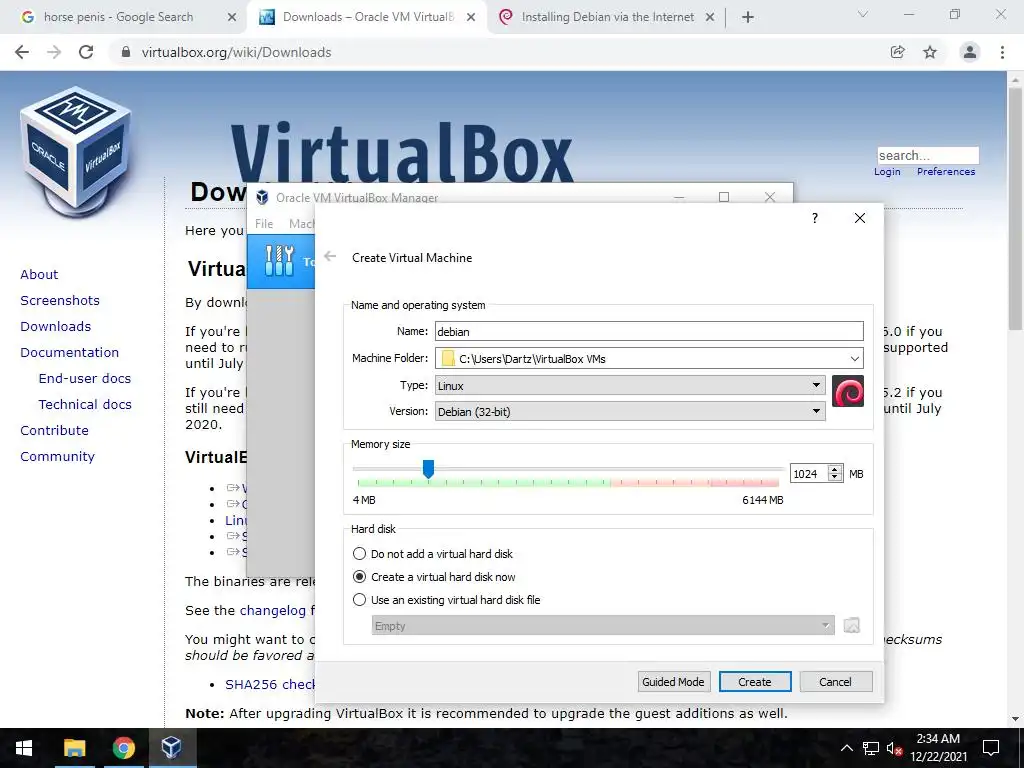Click the browser forward arrow

coord(54,52)
